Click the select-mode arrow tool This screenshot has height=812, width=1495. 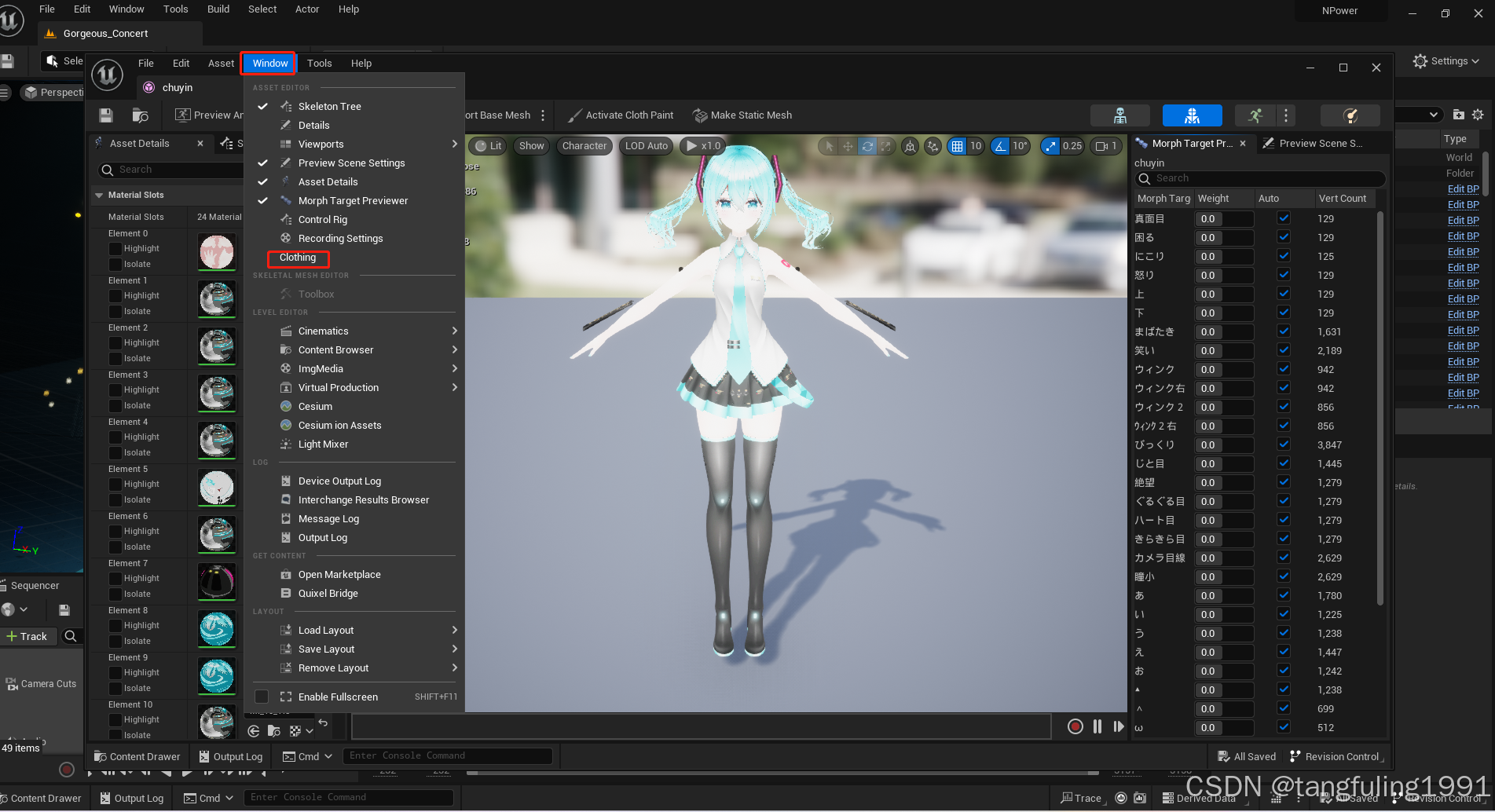(830, 146)
